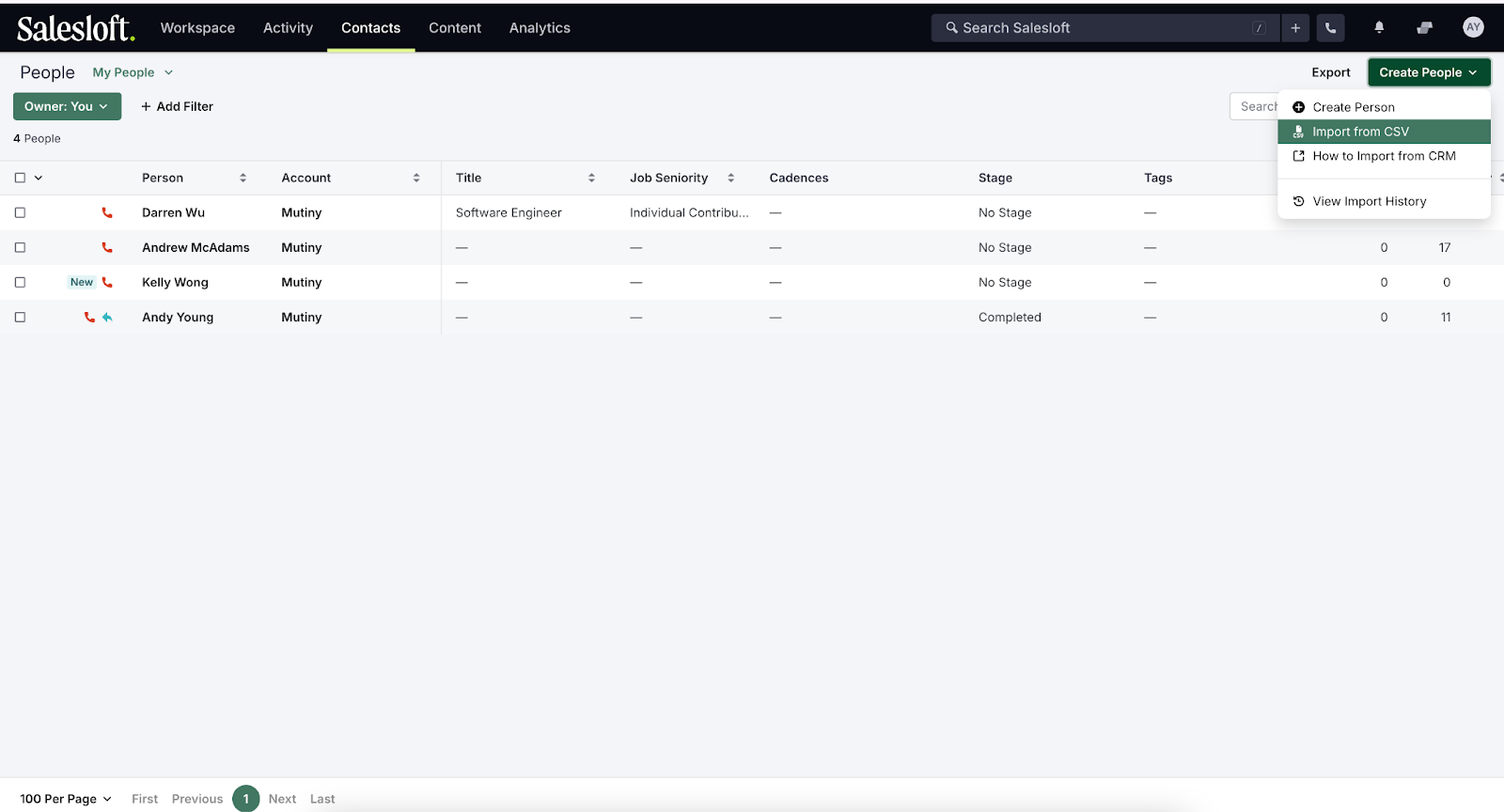Open Kelly Wong's profile
The image size is (1504, 812).
tap(175, 283)
